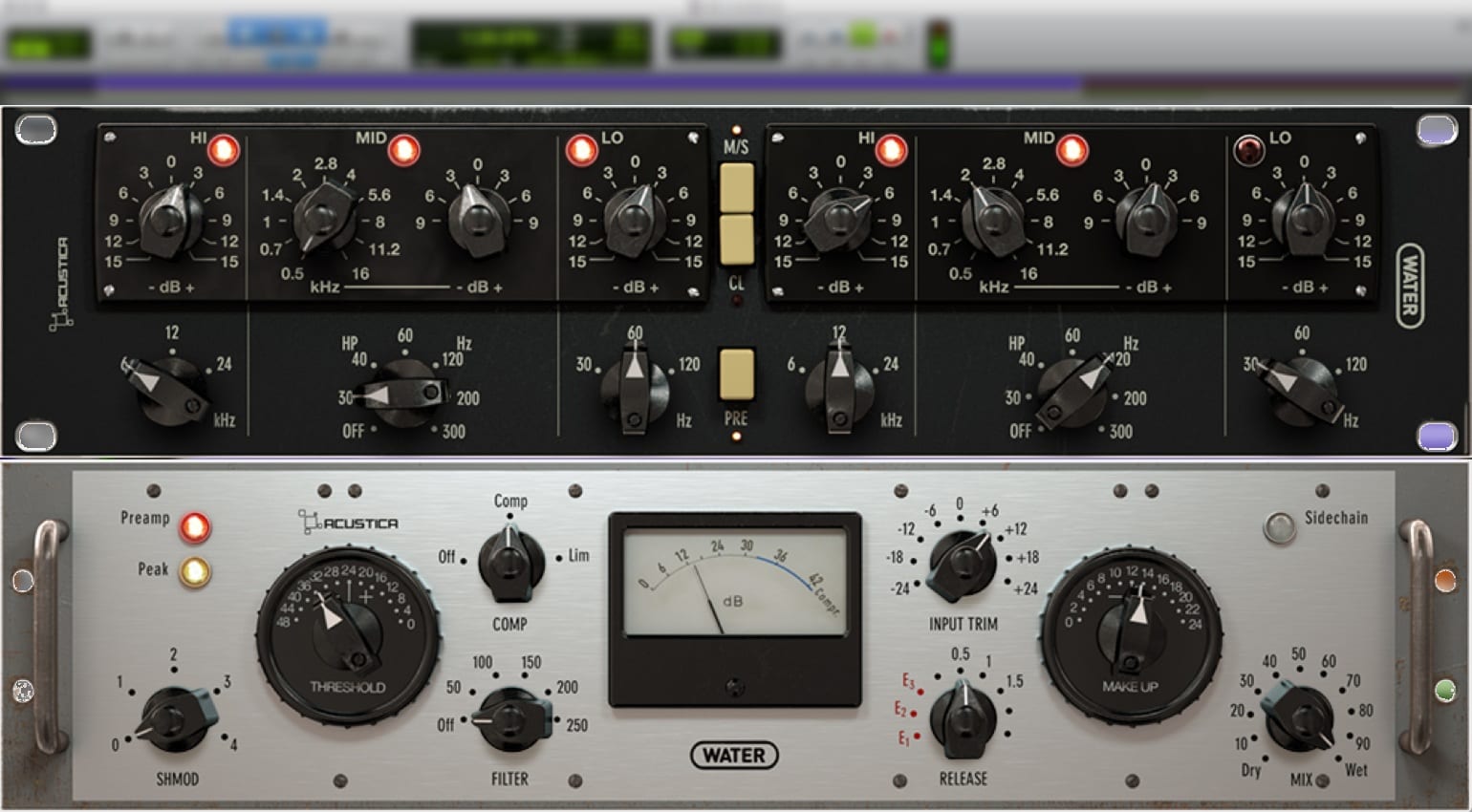Click the left HI gain dB knob

pos(170,221)
